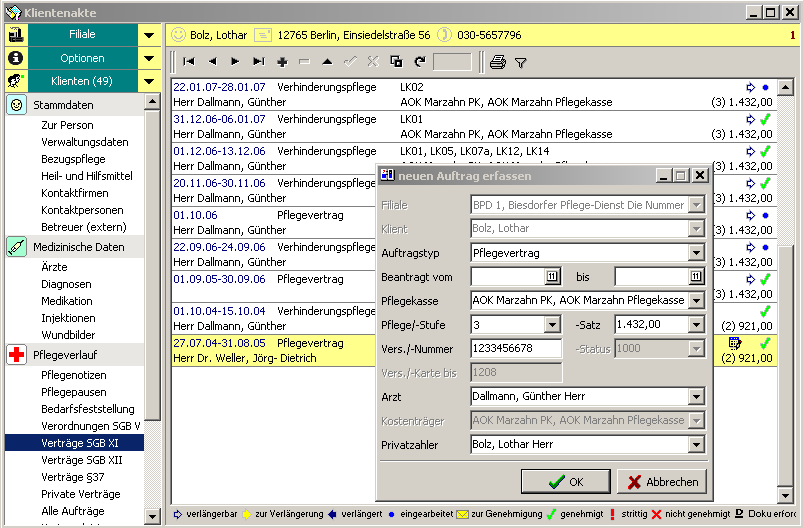Image resolution: width=803 pixels, height=528 pixels.
Task: Jump to the first record in toolbar
Action: tap(188, 62)
